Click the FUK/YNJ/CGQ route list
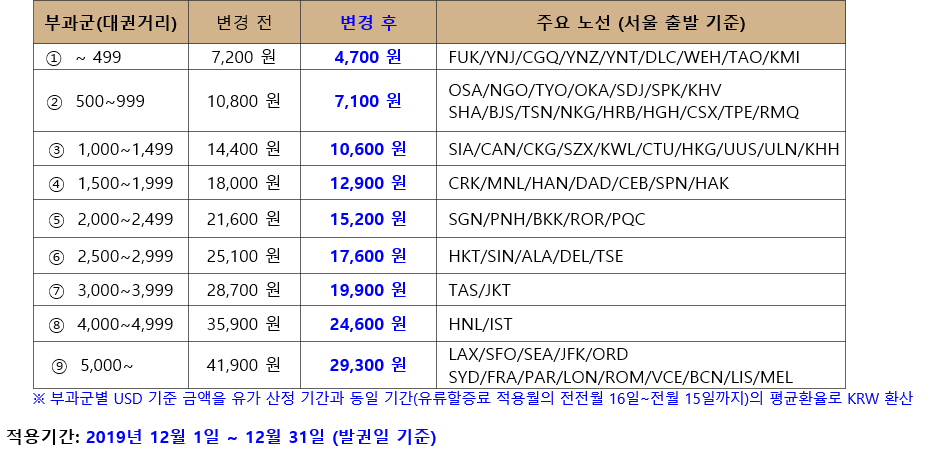 (624, 57)
